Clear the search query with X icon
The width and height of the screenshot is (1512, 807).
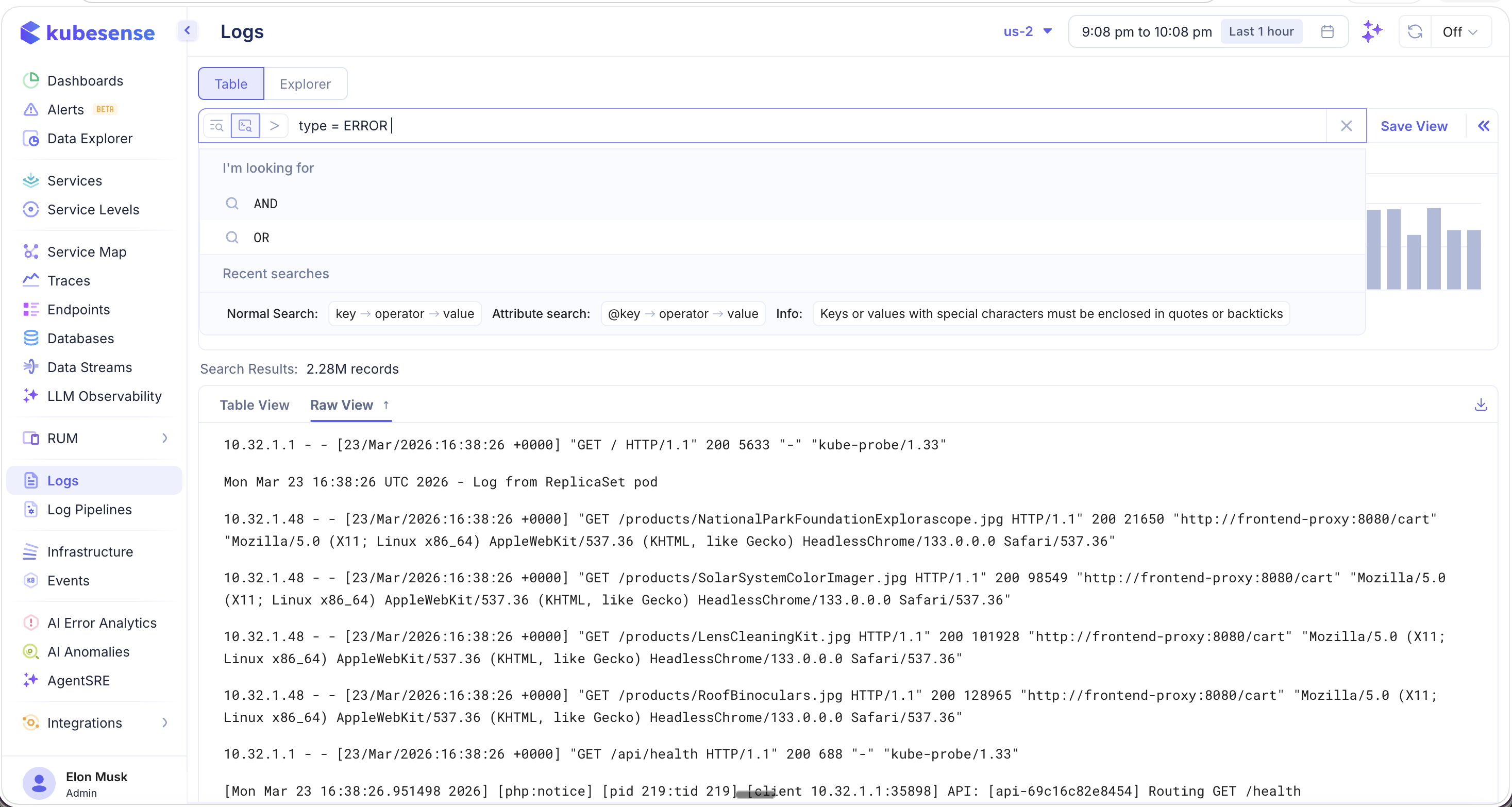coord(1346,126)
